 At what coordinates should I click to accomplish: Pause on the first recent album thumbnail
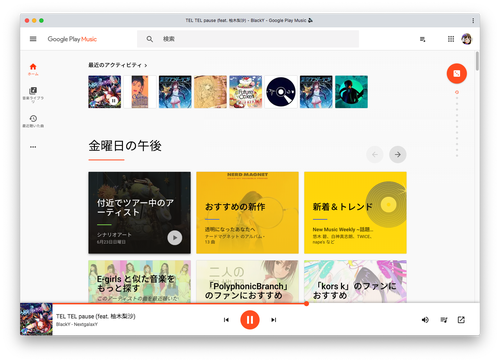(114, 100)
